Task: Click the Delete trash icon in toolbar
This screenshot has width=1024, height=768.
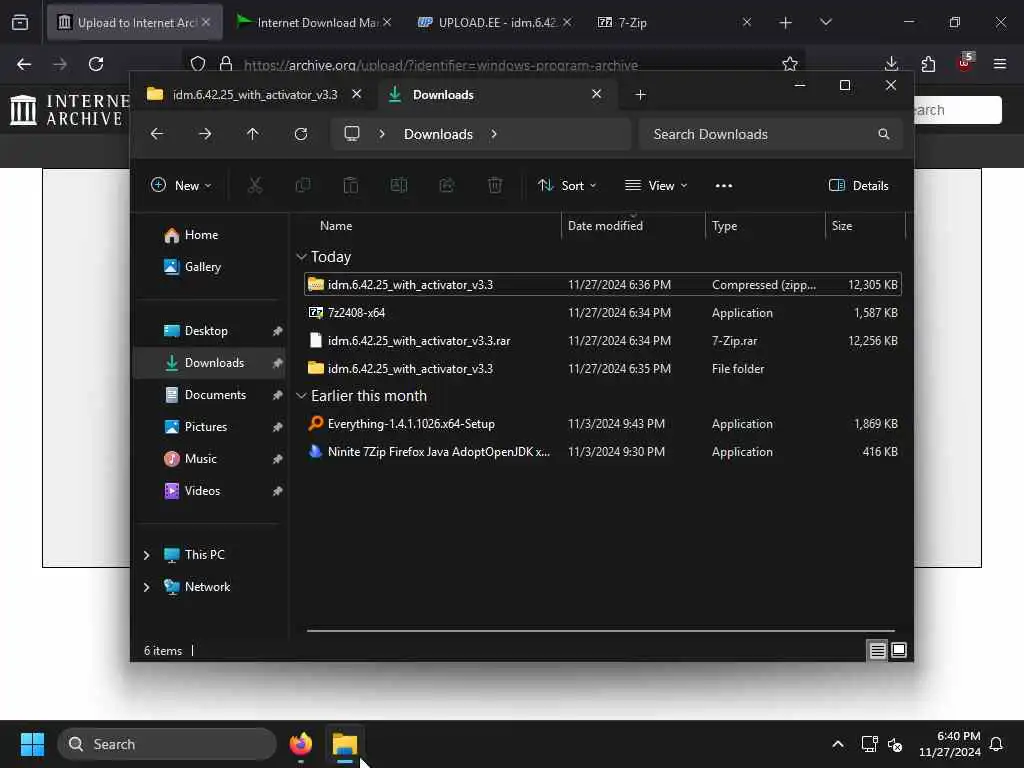Action: pos(495,185)
